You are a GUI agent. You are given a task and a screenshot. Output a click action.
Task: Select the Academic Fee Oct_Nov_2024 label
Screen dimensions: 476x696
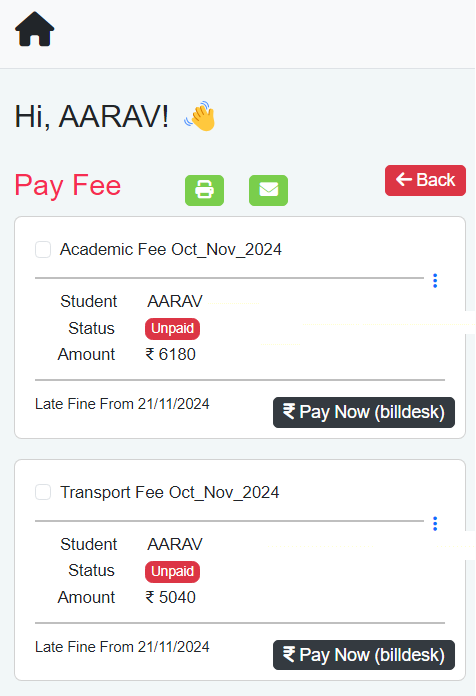click(x=171, y=249)
